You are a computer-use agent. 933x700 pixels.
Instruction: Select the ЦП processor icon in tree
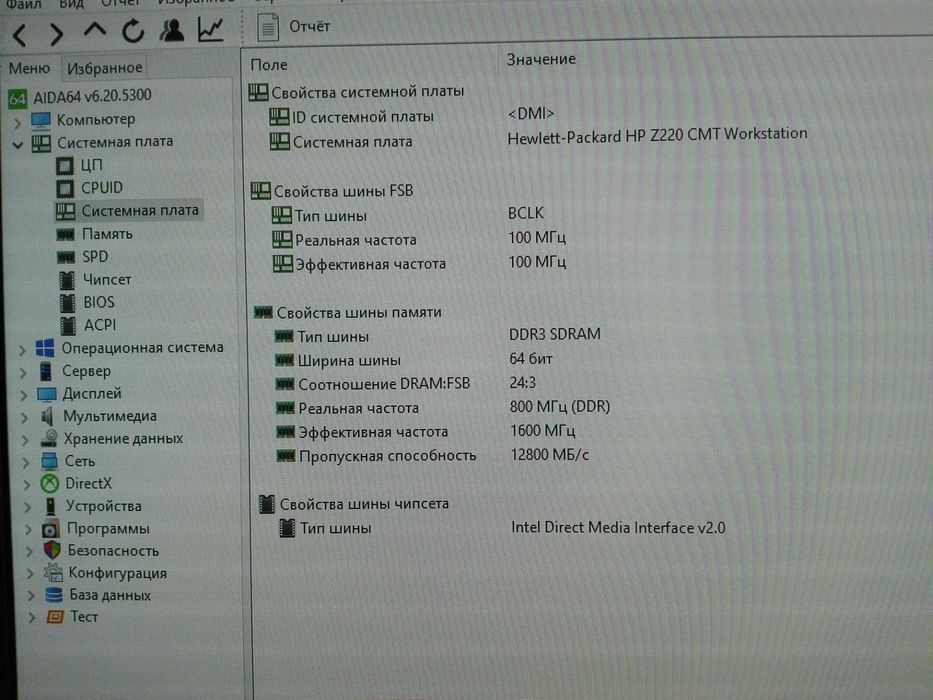click(x=64, y=165)
